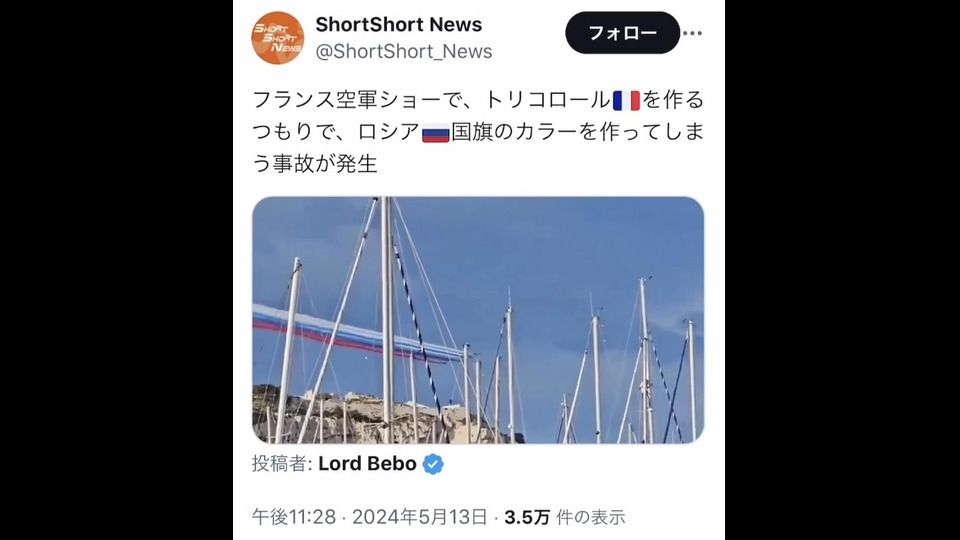This screenshot has width=960, height=540.
Task: Open the ShortShort News display name
Action: point(399,24)
